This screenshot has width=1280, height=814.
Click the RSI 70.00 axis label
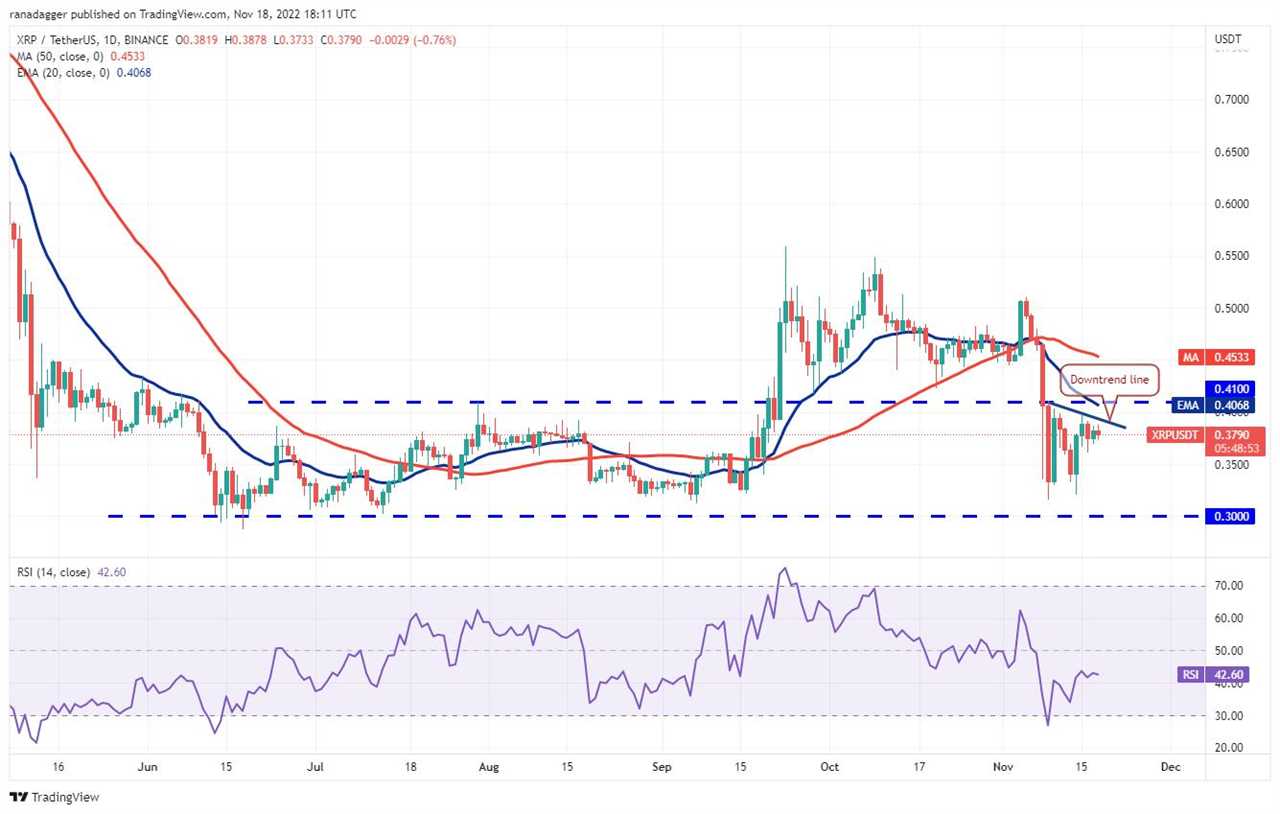pyautogui.click(x=1230, y=586)
